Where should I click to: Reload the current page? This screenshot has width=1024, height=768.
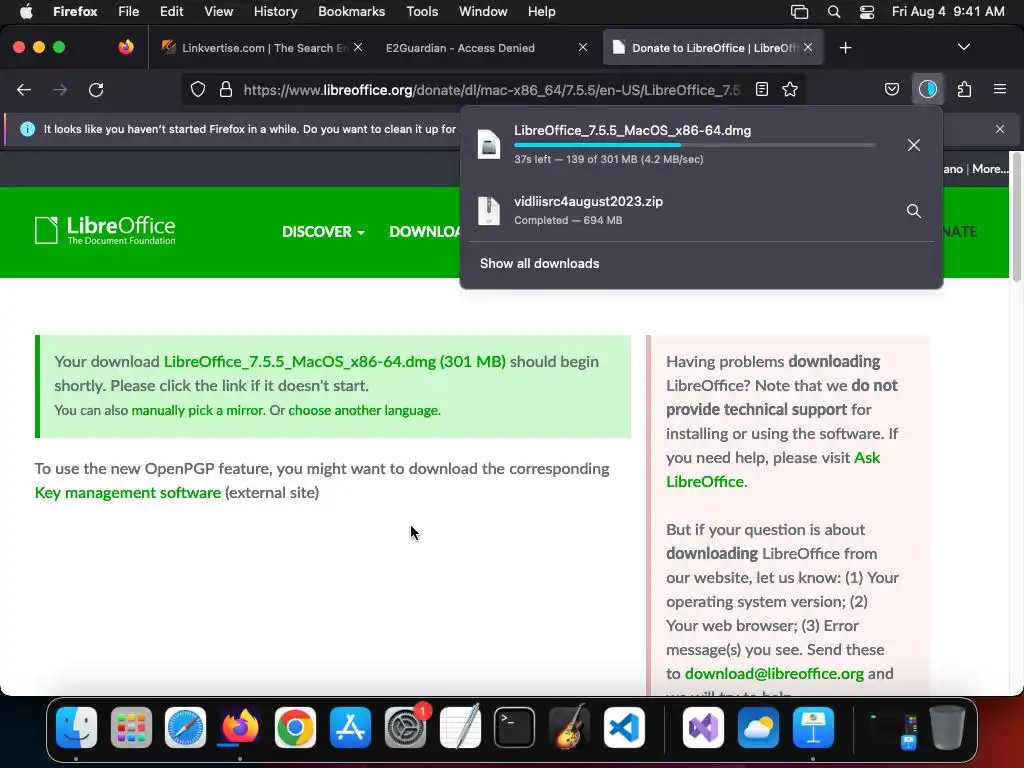tap(96, 89)
